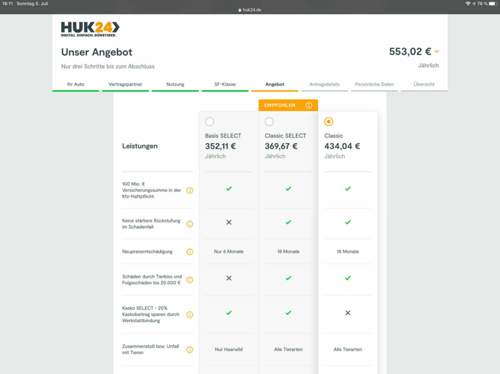The image size is (500, 374).
Task: Click the X for Tierbiss under Basis SELECT
Action: click(x=229, y=278)
